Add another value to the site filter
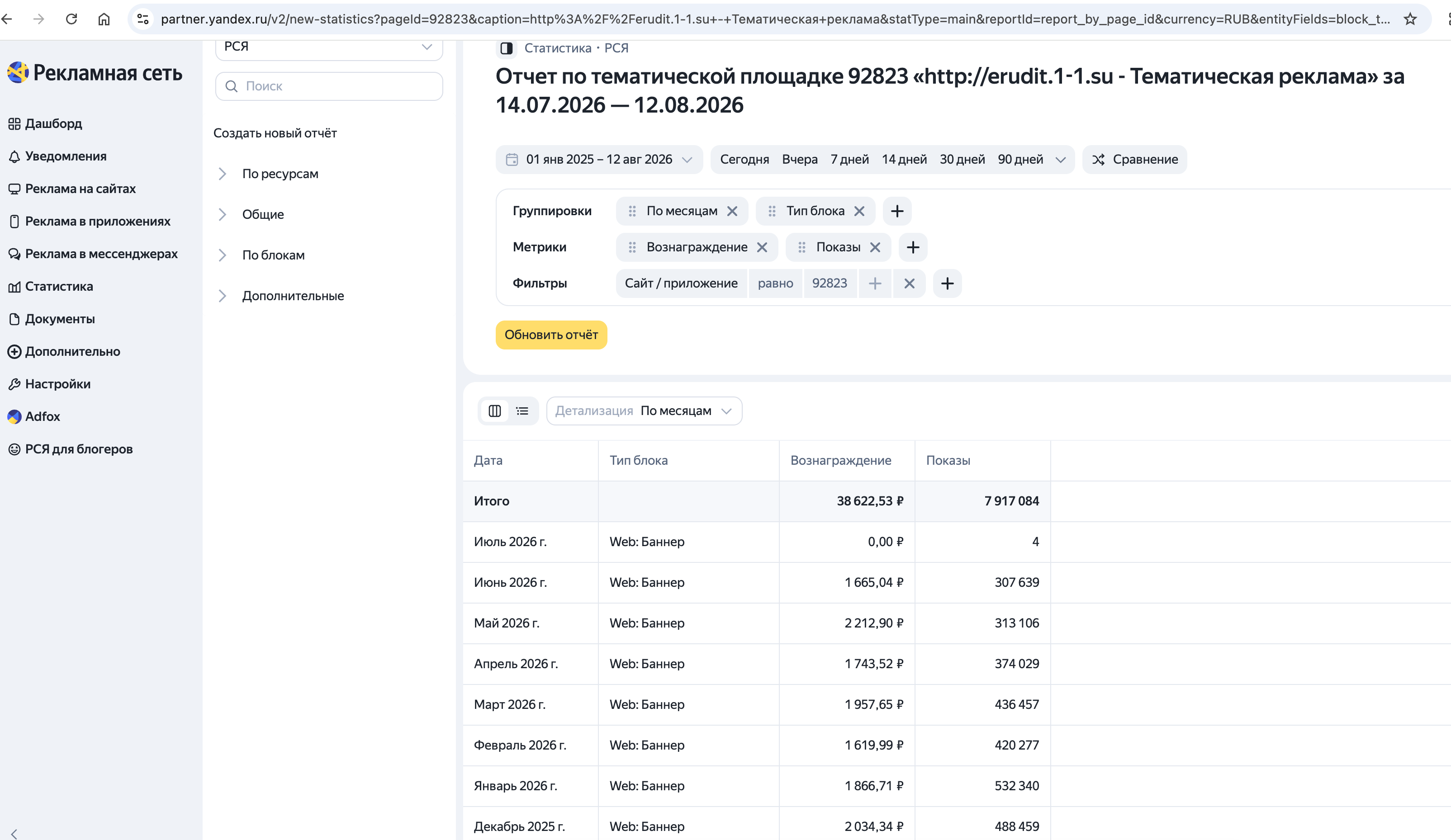The height and width of the screenshot is (840, 1451). 875,283
